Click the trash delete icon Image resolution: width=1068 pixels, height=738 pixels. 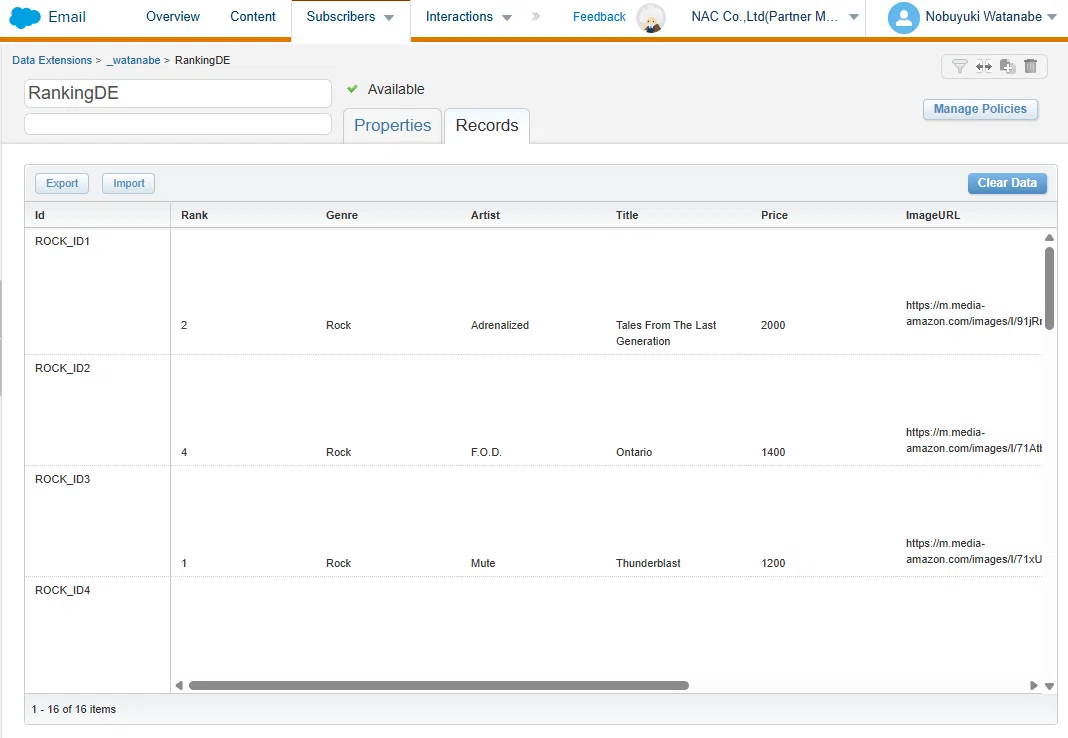click(1031, 66)
